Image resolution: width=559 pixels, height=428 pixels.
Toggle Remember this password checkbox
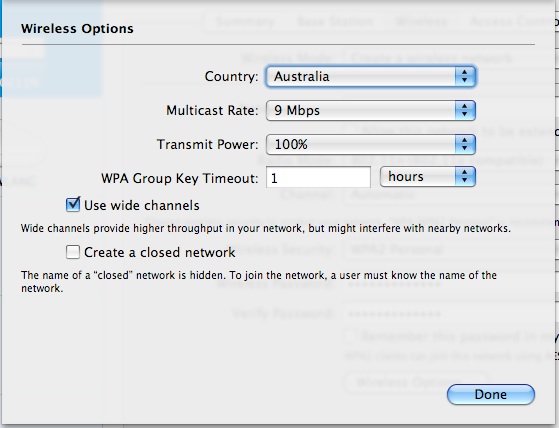pos(350,336)
